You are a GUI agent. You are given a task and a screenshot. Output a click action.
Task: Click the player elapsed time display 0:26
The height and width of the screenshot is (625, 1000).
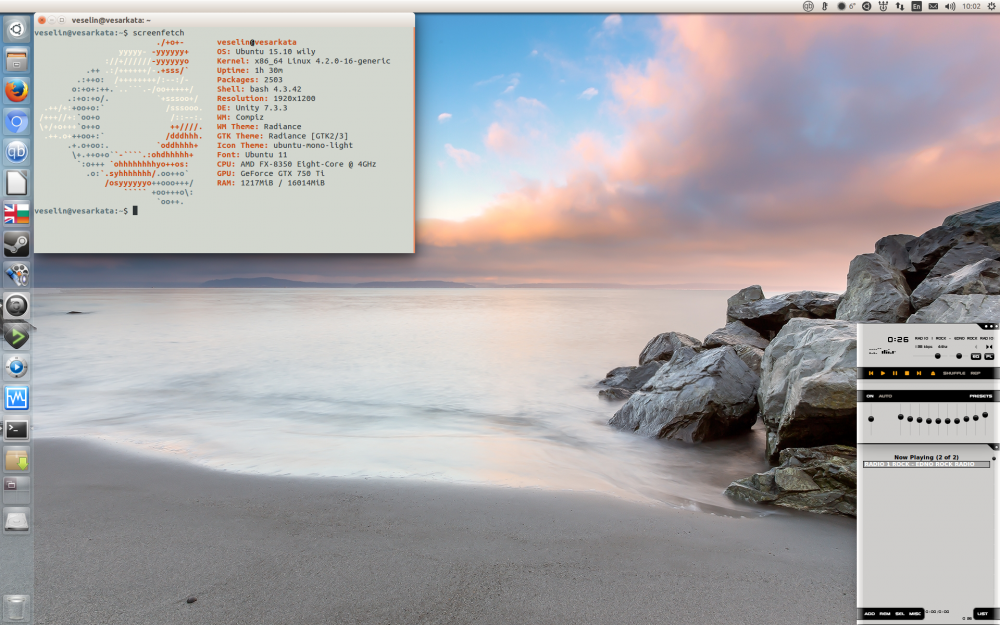(898, 339)
